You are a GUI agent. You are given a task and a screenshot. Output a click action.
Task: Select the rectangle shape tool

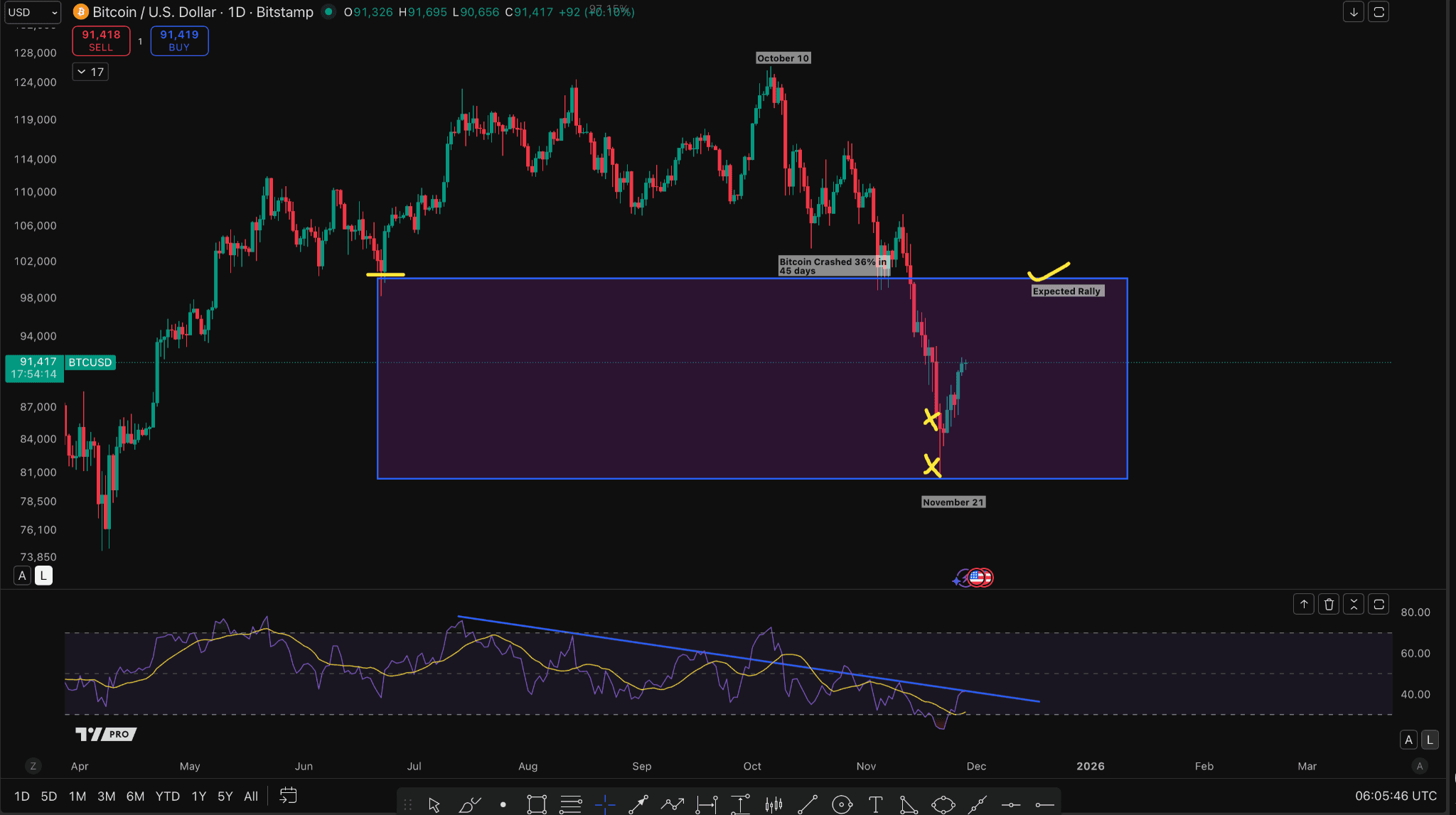[x=537, y=804]
